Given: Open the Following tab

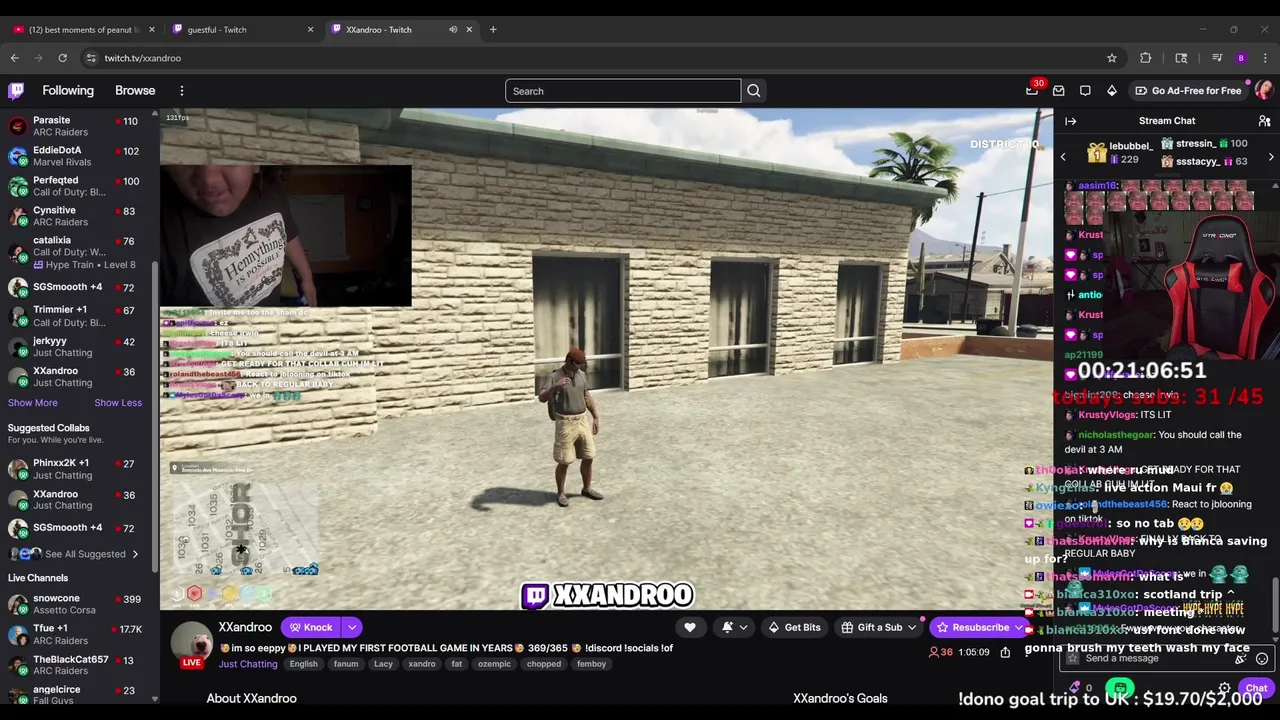Looking at the screenshot, I should tap(68, 91).
